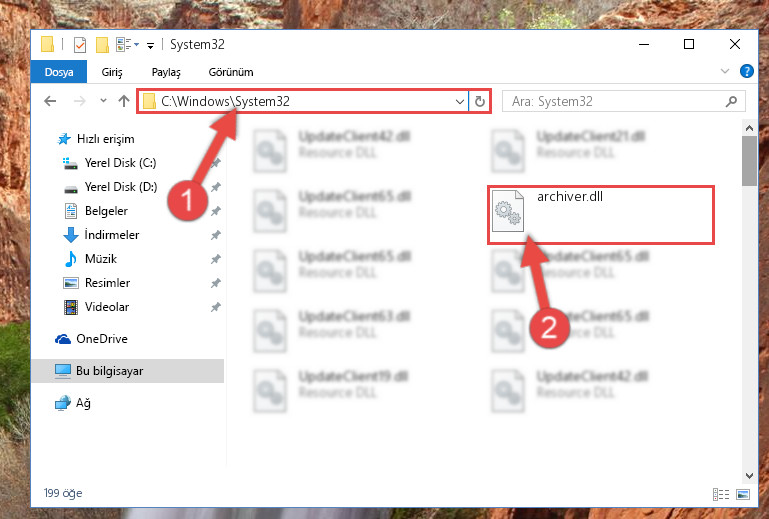Viewport: 769px width, 519px height.
Task: Open the Paylaş ribbon tab
Action: 166,72
